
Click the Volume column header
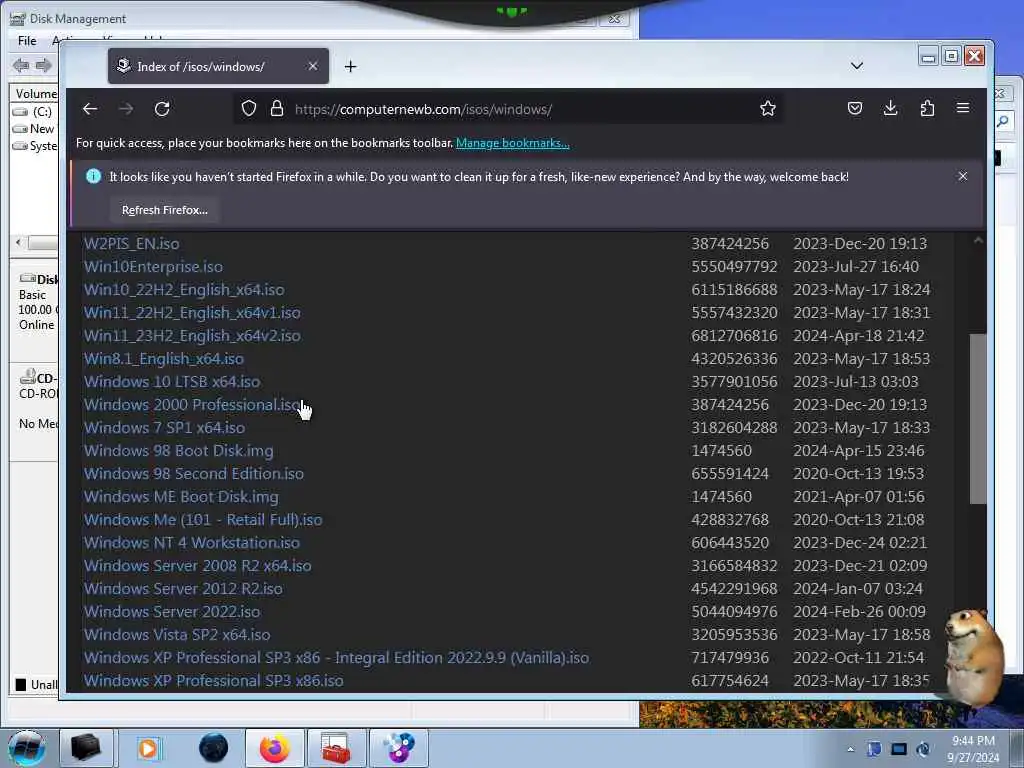[35, 93]
